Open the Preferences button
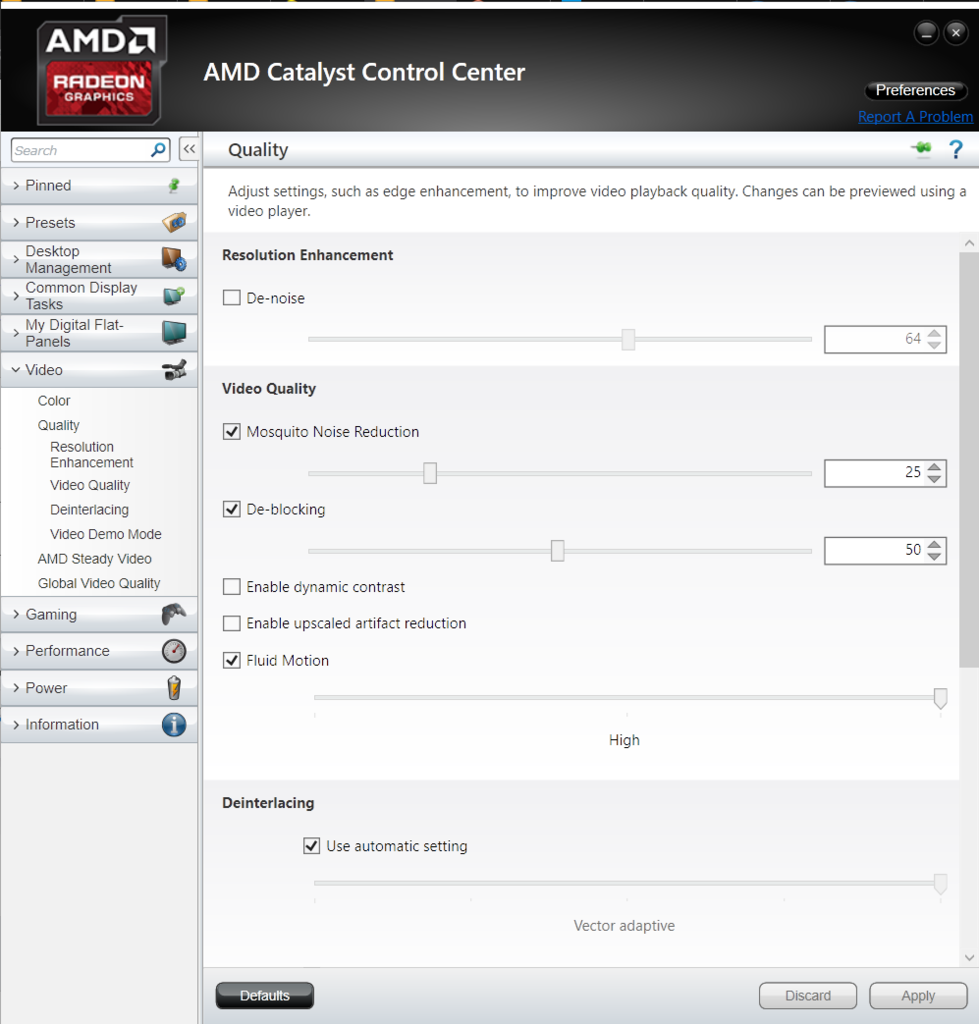The height and width of the screenshot is (1024, 979). pos(915,90)
